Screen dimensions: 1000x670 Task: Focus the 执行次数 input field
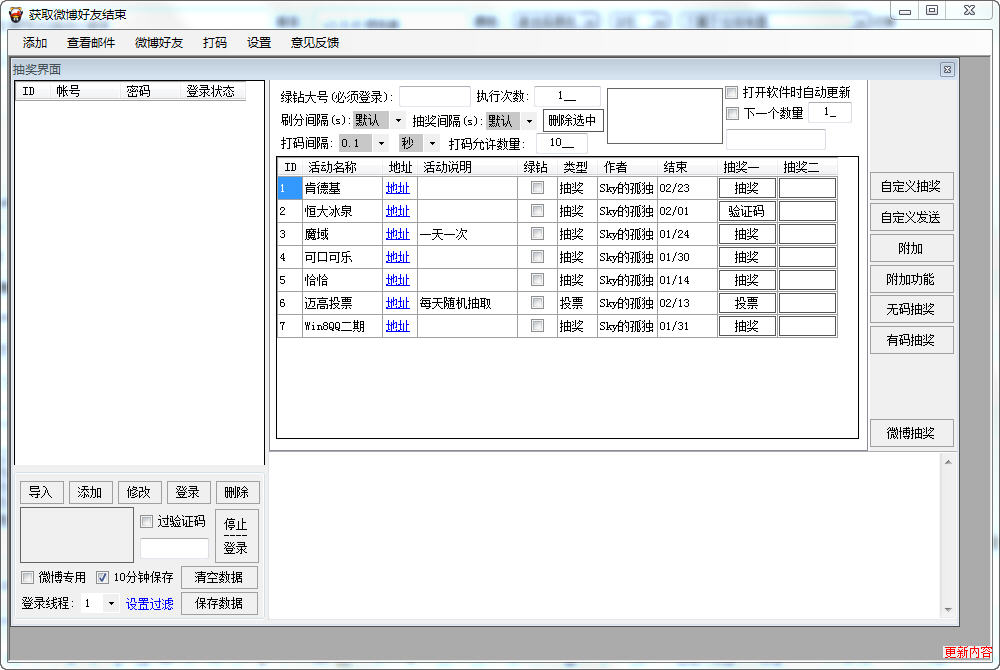pos(567,96)
